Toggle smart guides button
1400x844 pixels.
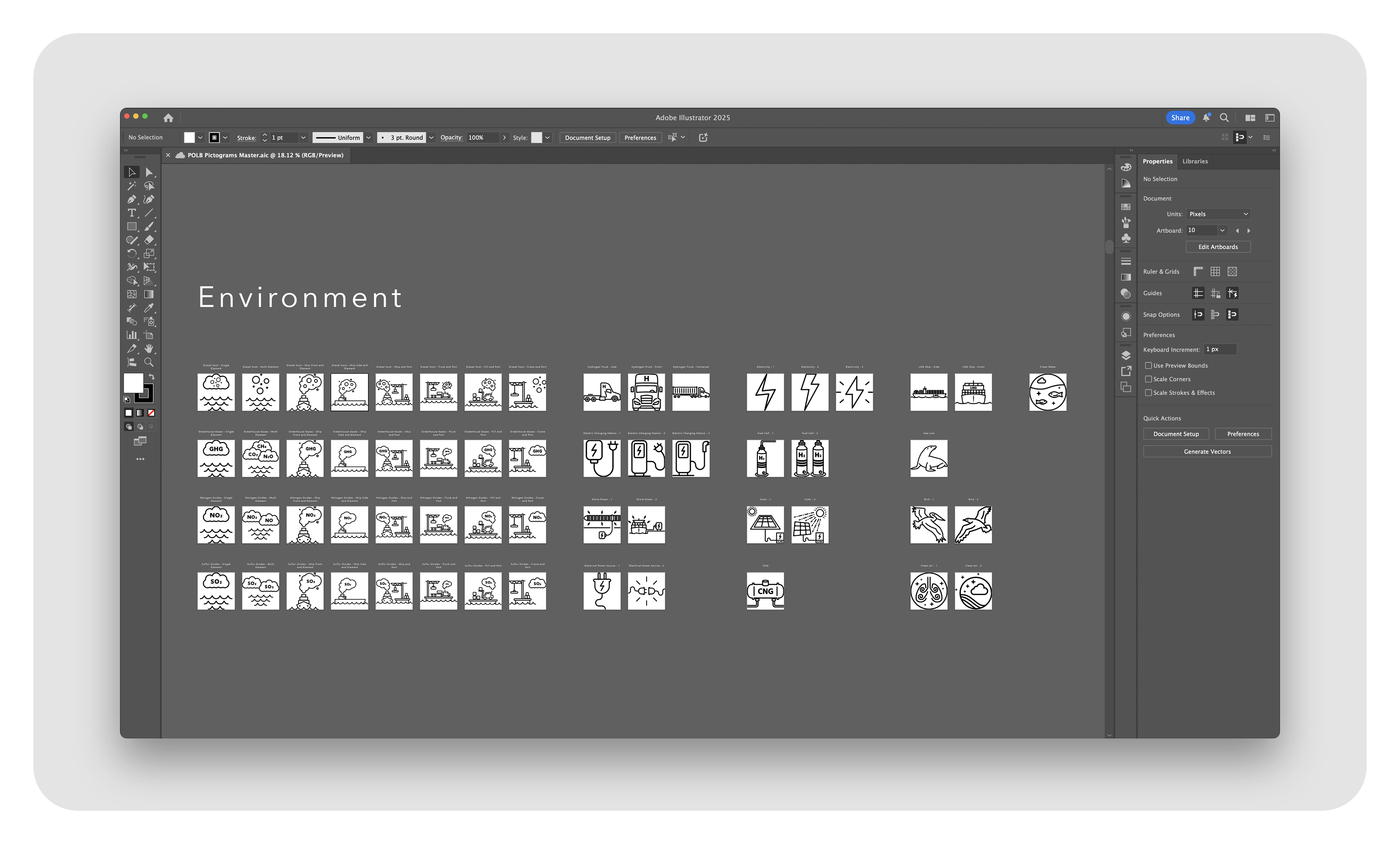(x=1232, y=293)
